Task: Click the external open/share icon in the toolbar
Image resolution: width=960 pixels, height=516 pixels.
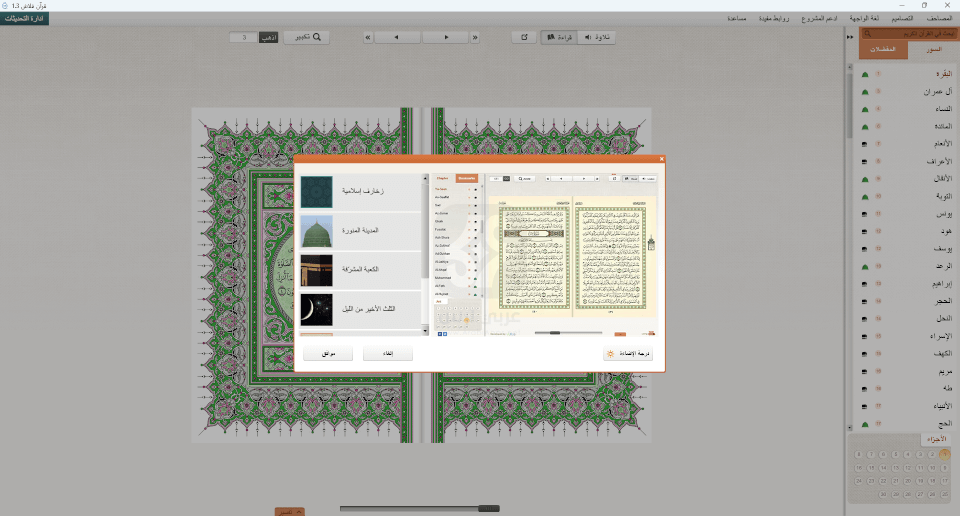Action: pos(524,37)
